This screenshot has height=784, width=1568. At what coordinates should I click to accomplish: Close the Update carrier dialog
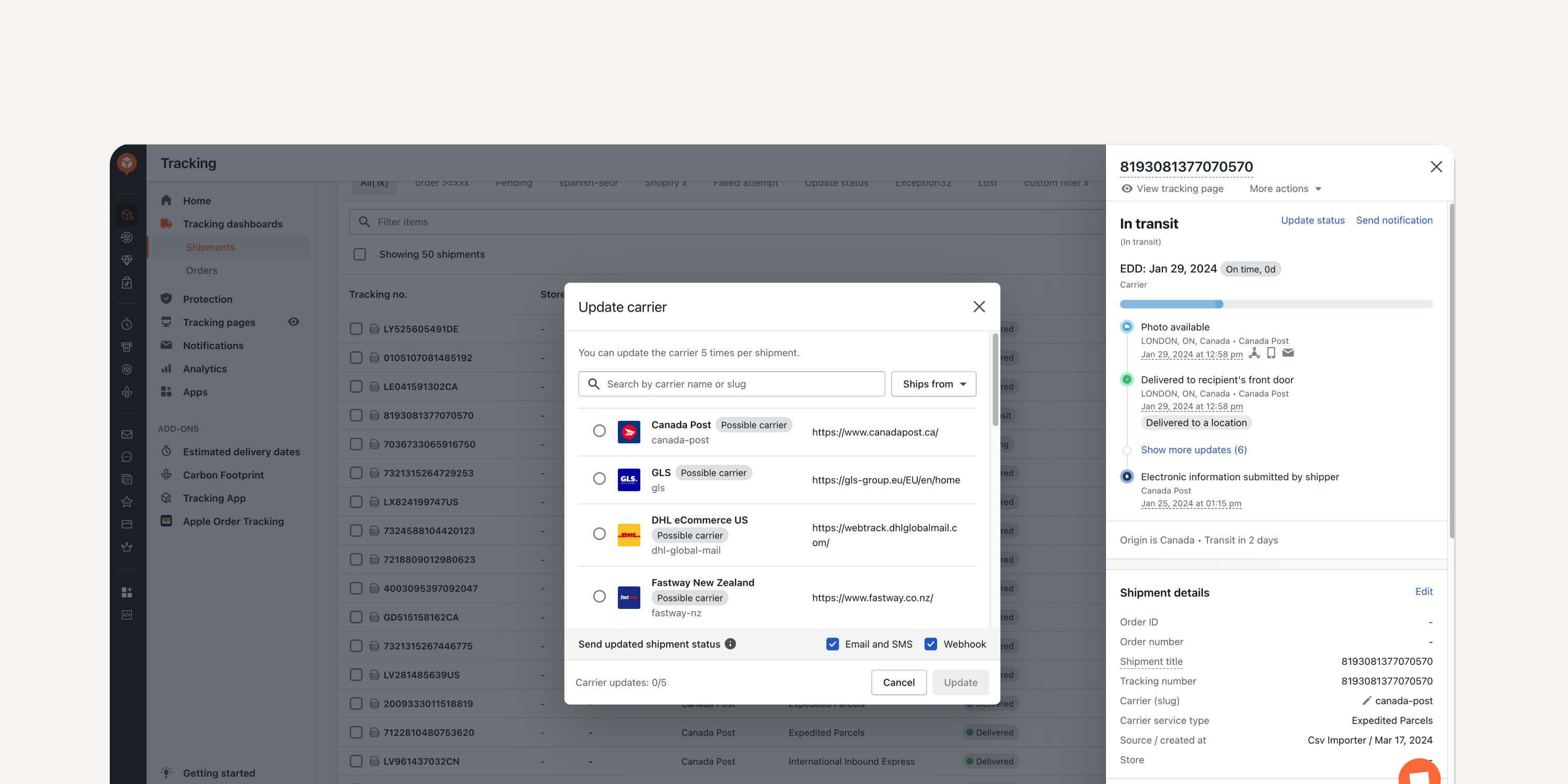979,307
